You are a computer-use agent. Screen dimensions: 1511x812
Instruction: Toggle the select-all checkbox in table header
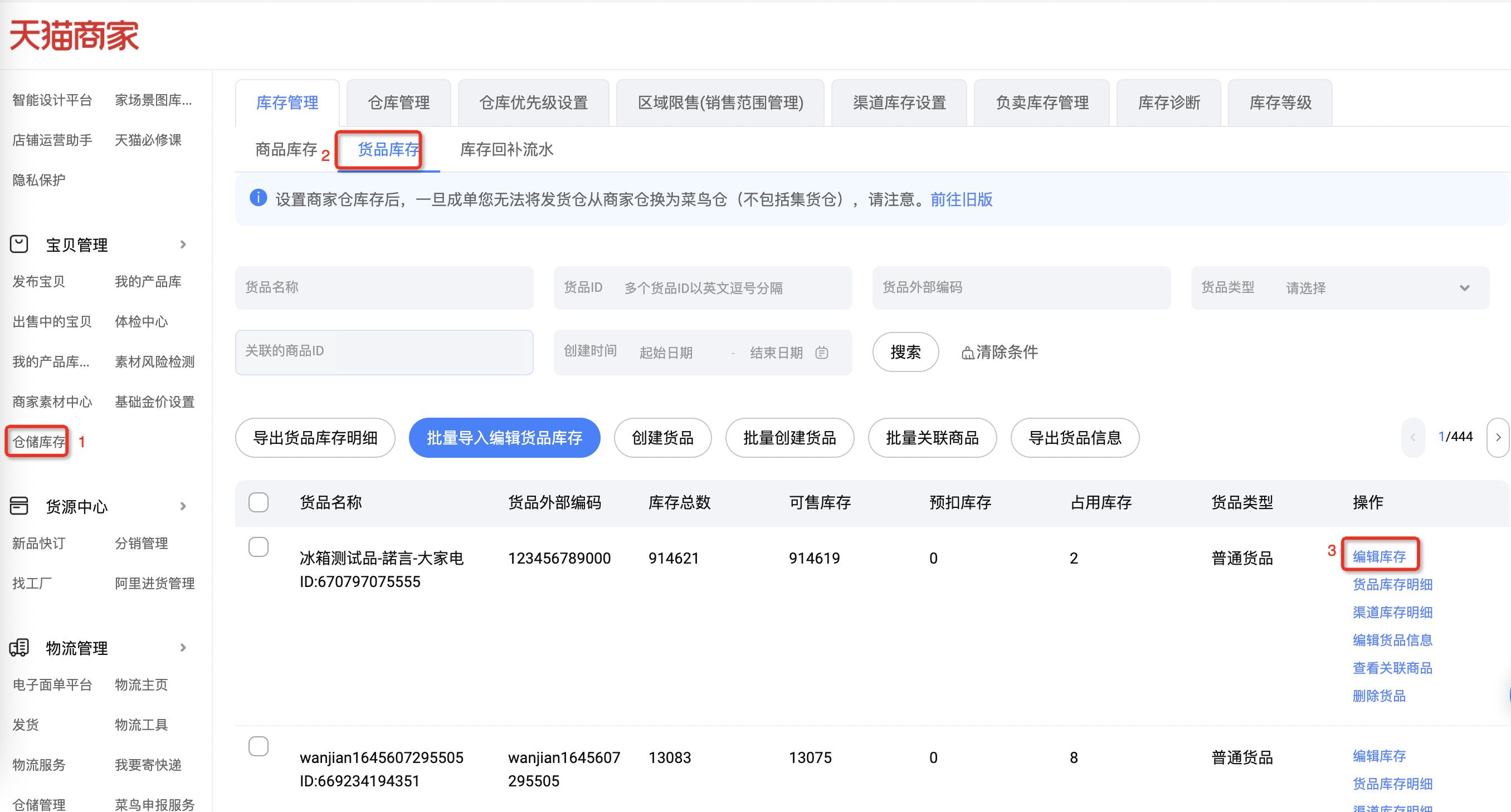[258, 502]
